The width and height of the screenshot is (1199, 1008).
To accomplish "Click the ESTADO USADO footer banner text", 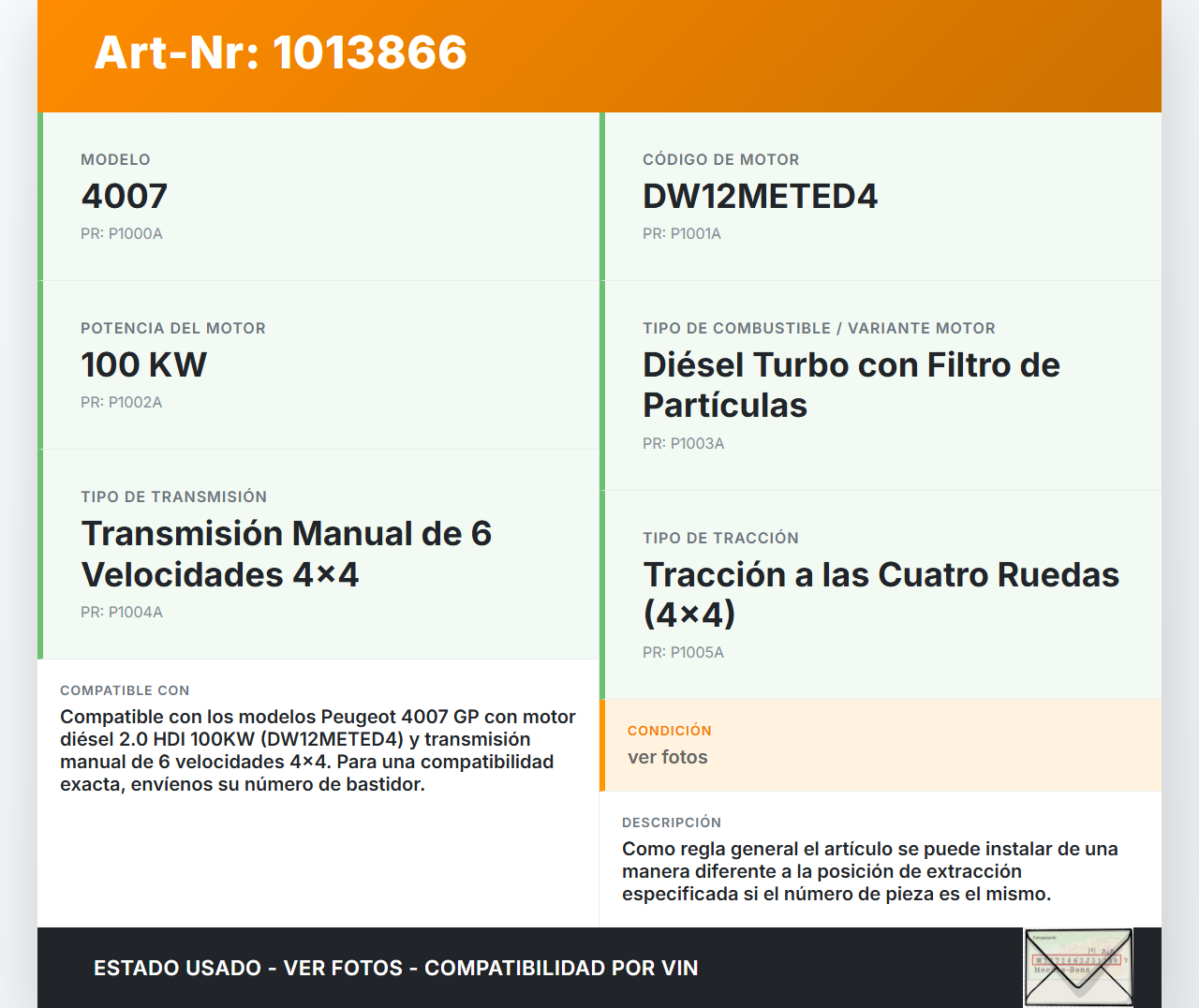I will coord(395,969).
